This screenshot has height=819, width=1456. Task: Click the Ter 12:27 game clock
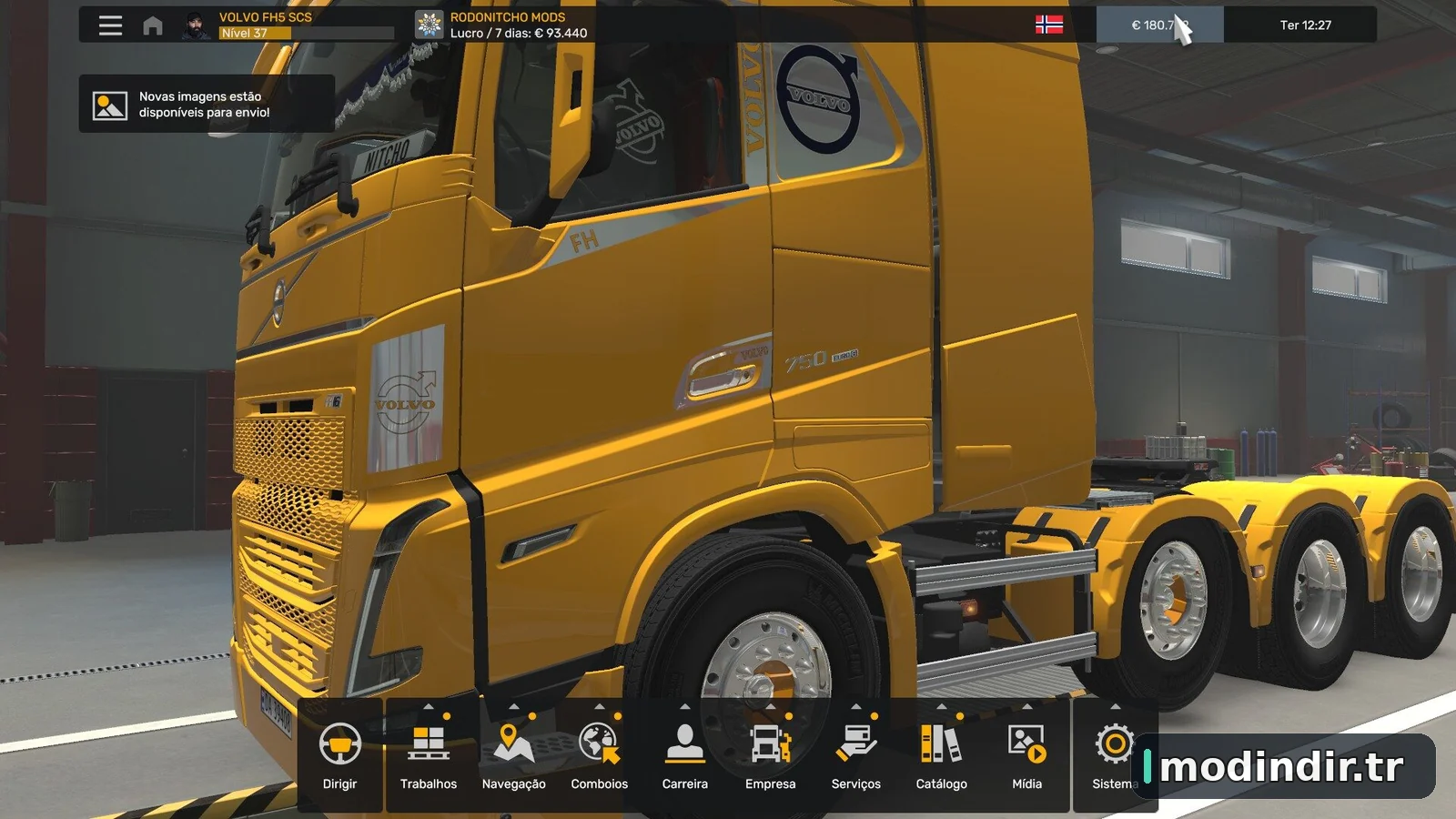click(x=1305, y=25)
